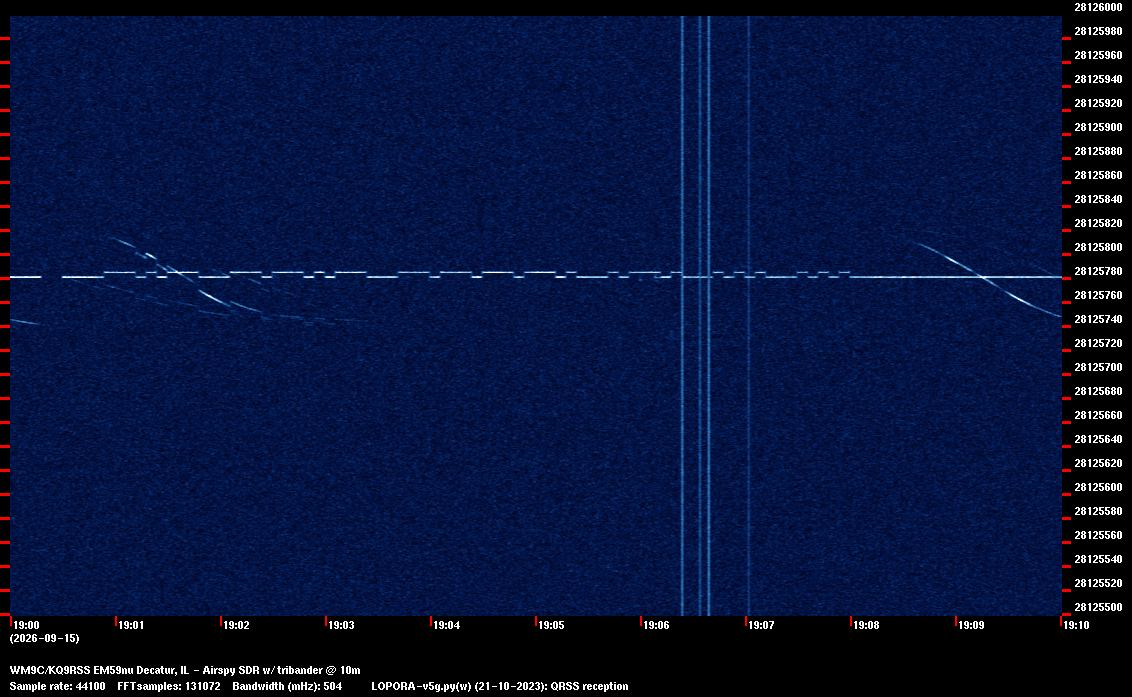The image size is (1132, 697).
Task: Click the Sample rate 44100 text
Action: 57,686
